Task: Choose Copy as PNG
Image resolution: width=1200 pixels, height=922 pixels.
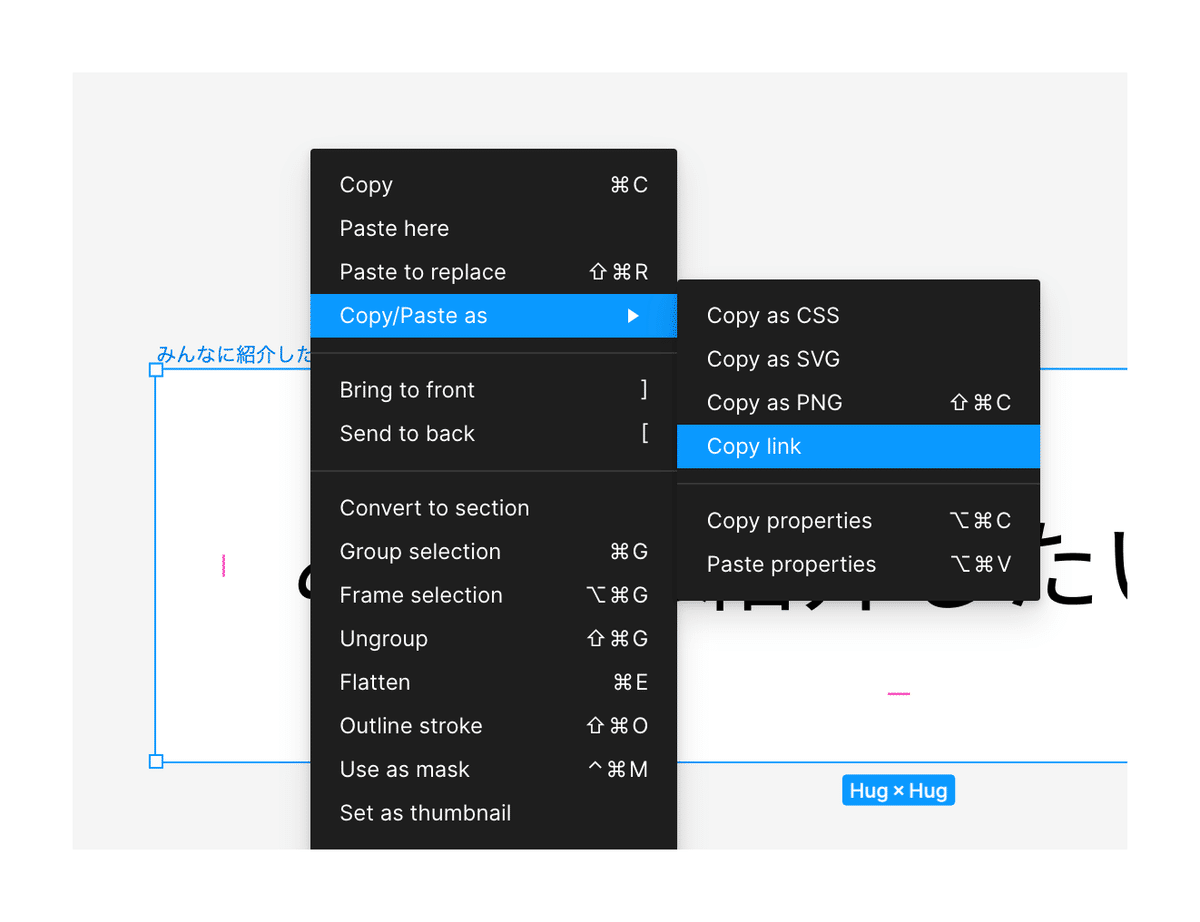Action: 859,403
